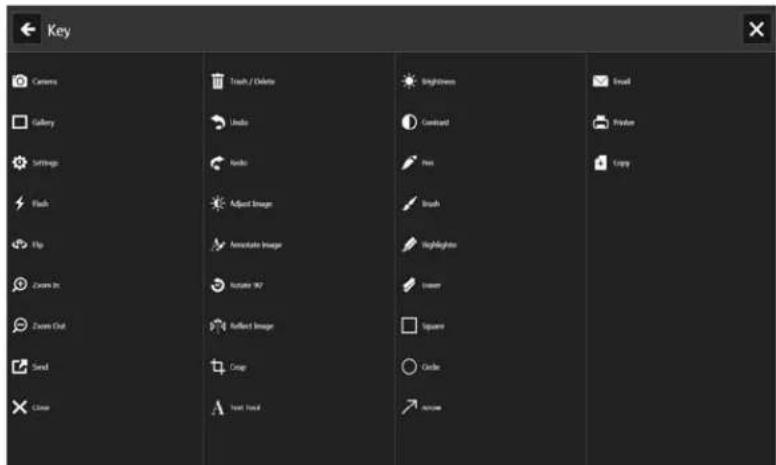Click the Trash / Delete icon
776x465 pixels.
(x=216, y=81)
